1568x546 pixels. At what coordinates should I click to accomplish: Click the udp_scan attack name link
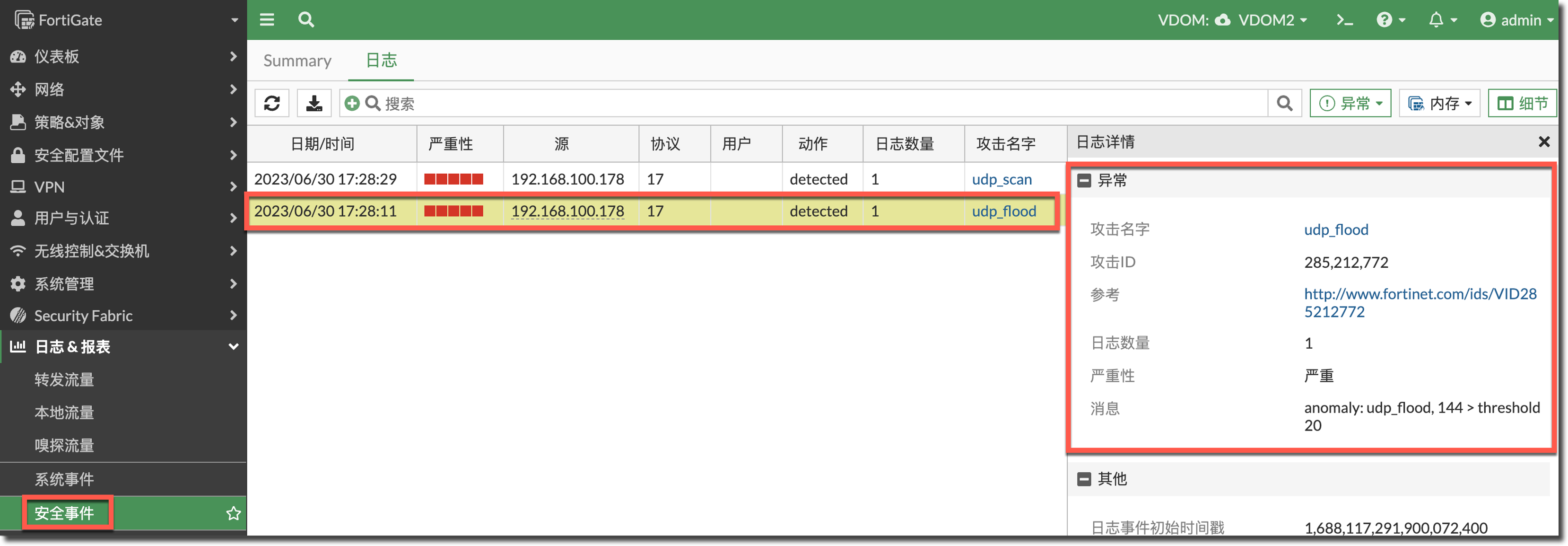point(1002,179)
